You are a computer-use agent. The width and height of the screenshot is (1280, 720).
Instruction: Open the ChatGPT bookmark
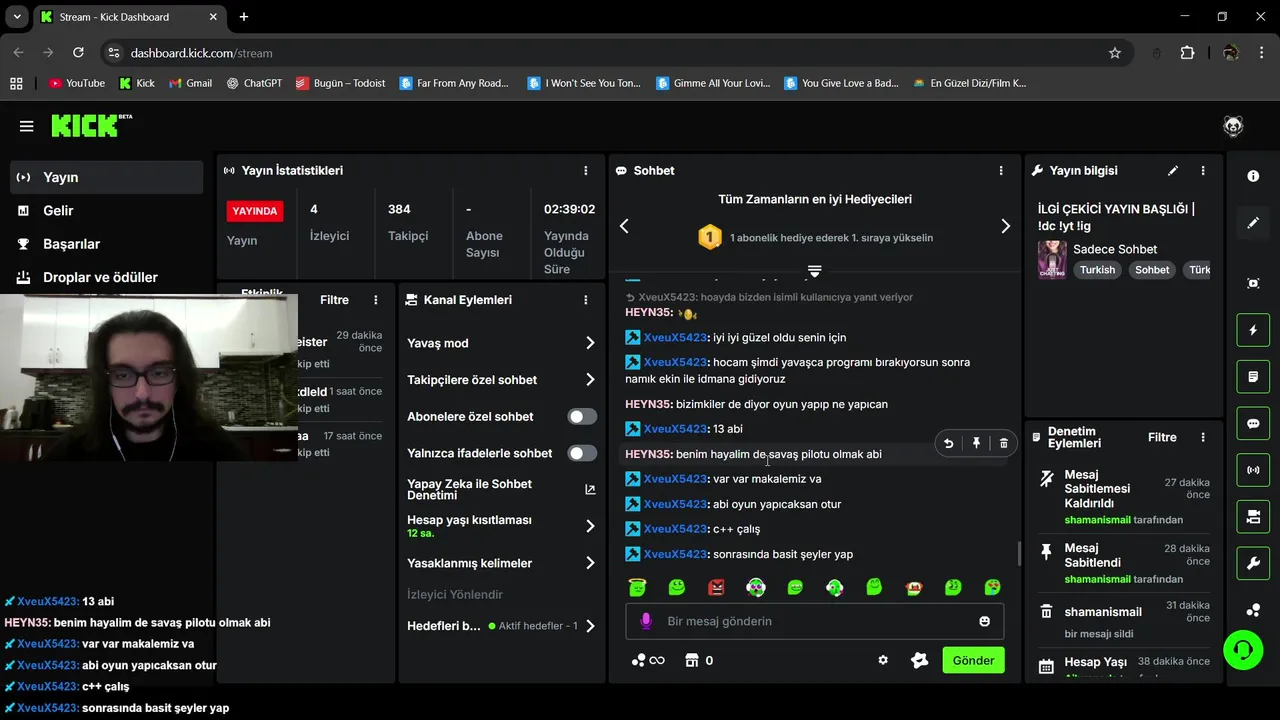[254, 83]
